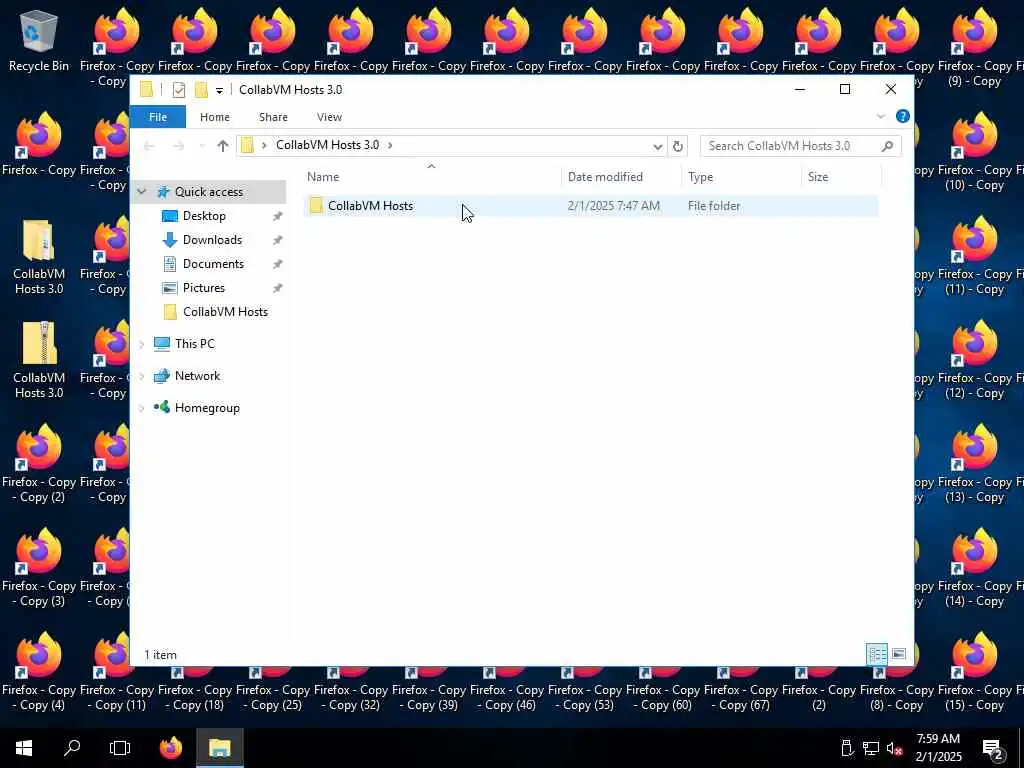Open Desktop in Quick access
Screen dimensions: 1024x768
204,216
